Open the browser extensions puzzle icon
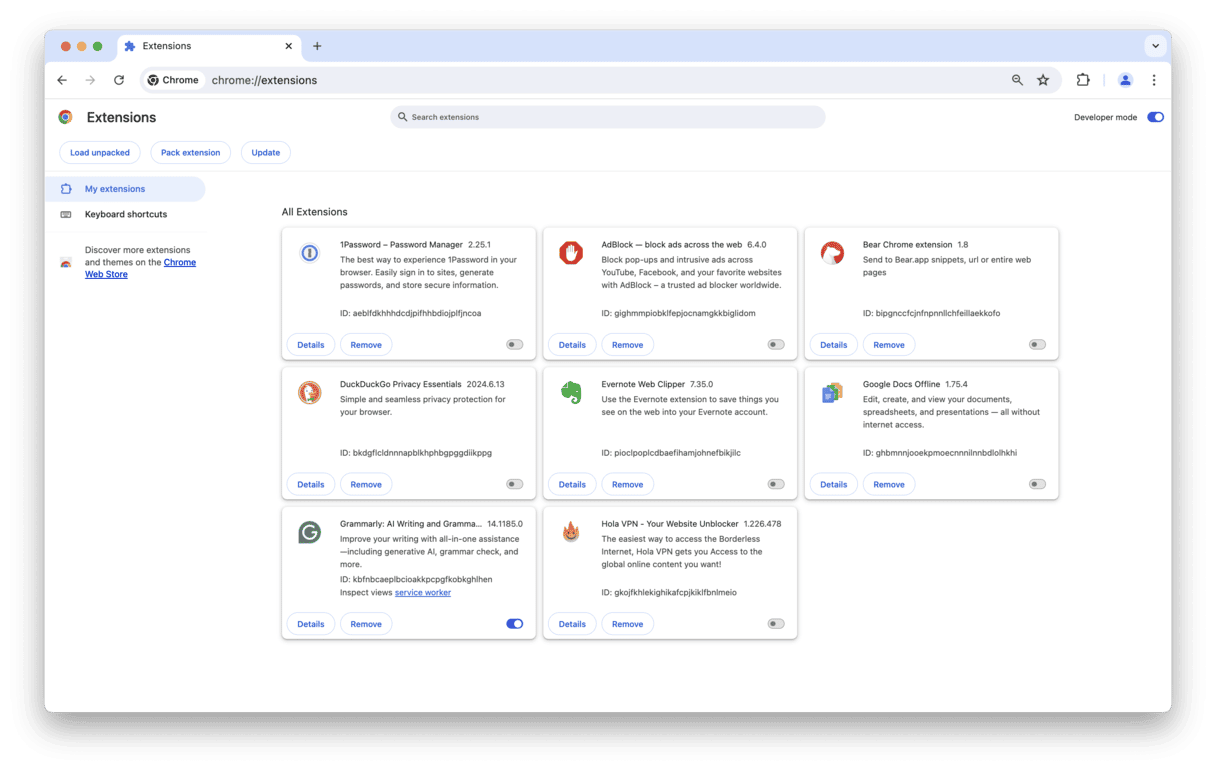The image size is (1216, 771). (1082, 80)
